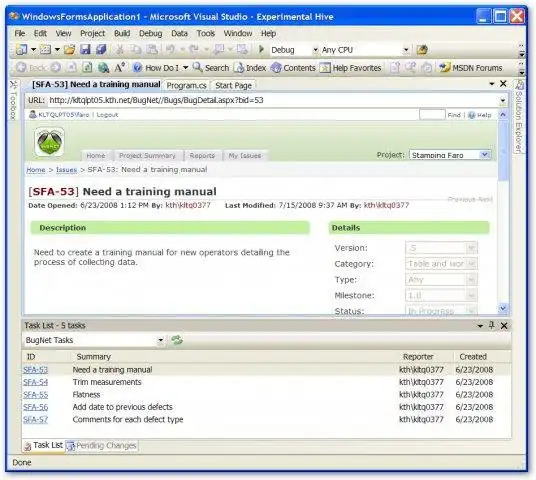
Task: Click the Logout link
Action: coord(107,115)
